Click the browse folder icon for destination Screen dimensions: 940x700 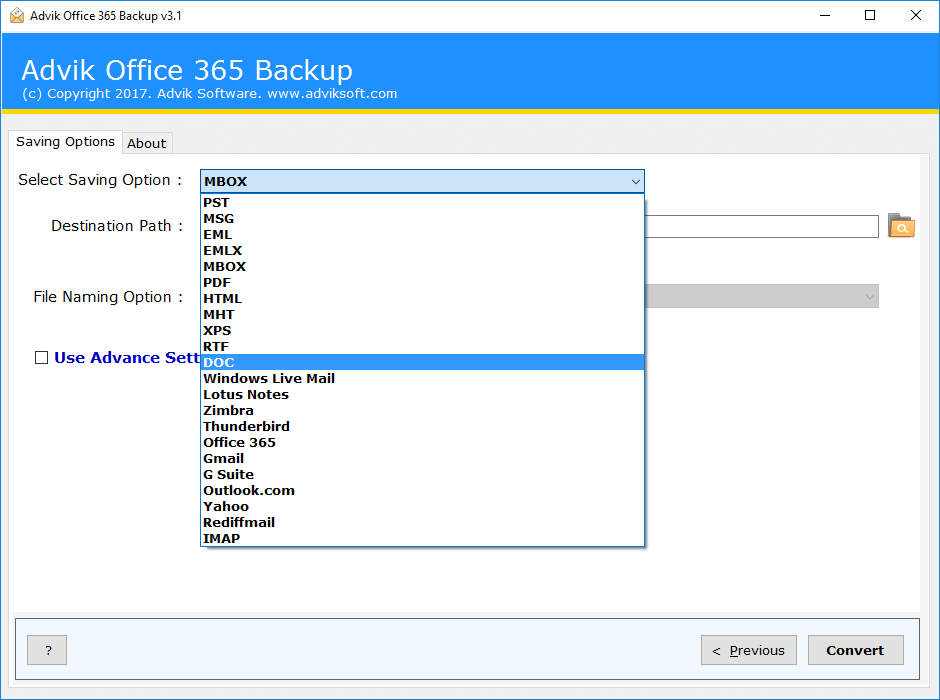[901, 226]
